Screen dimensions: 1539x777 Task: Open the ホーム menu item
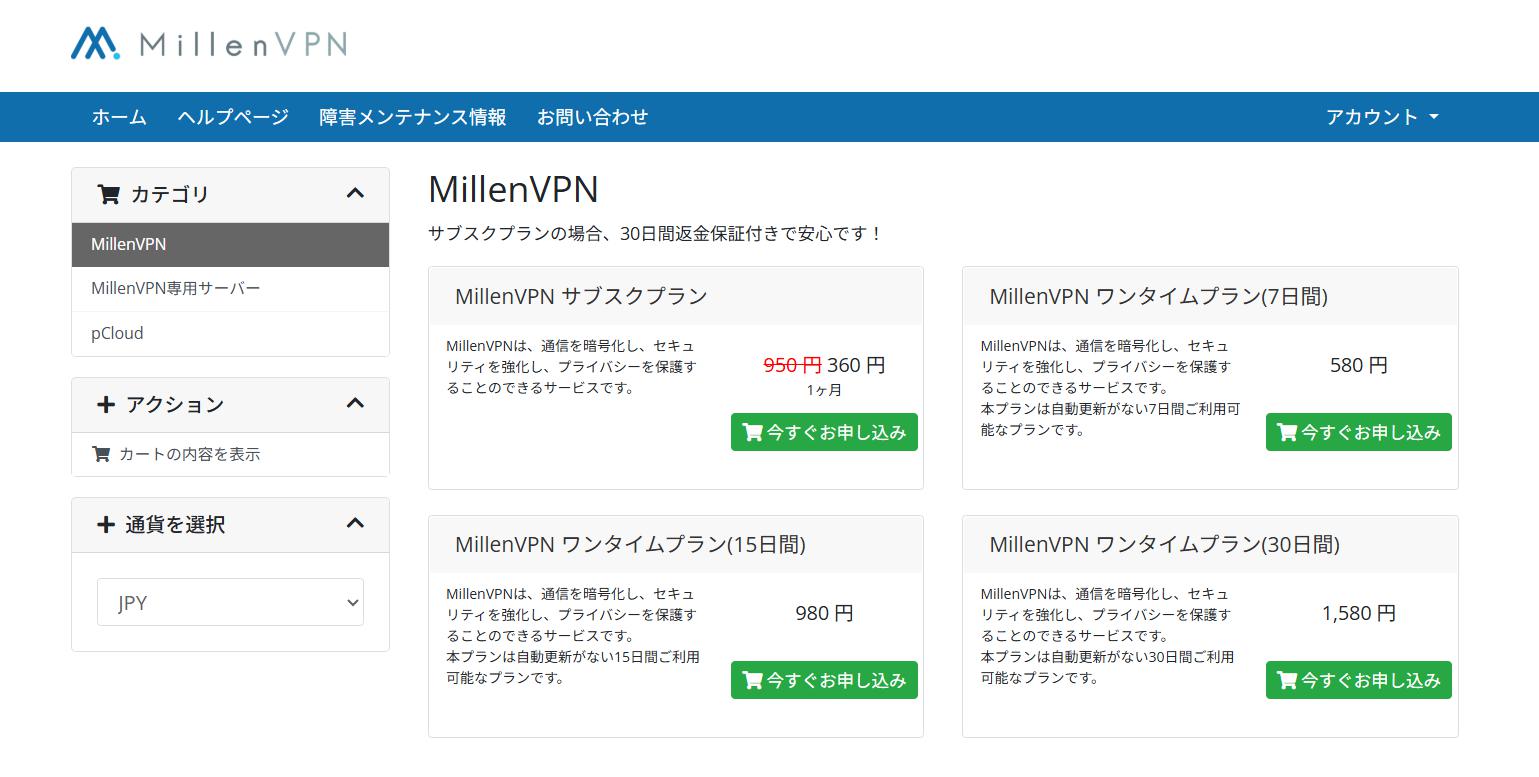point(118,117)
